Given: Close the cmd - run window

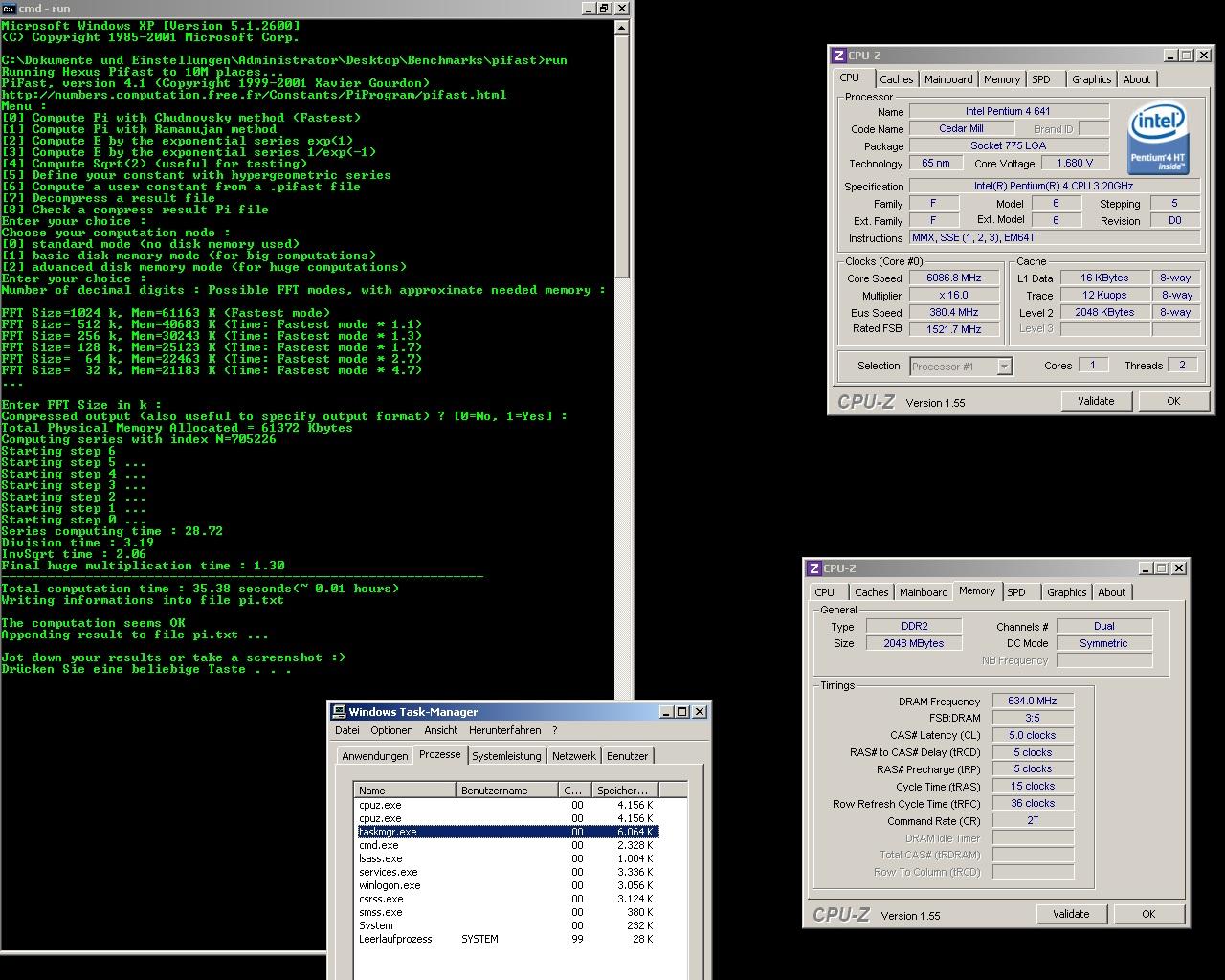Looking at the screenshot, I should [x=622, y=8].
